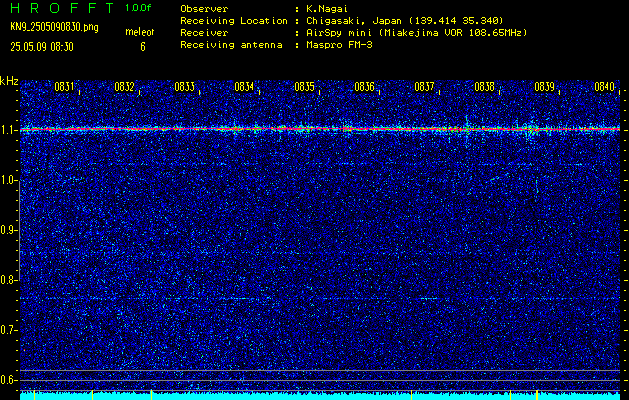Click the 0.7 frequency axis label
This screenshot has width=629, height=400.
[8, 330]
